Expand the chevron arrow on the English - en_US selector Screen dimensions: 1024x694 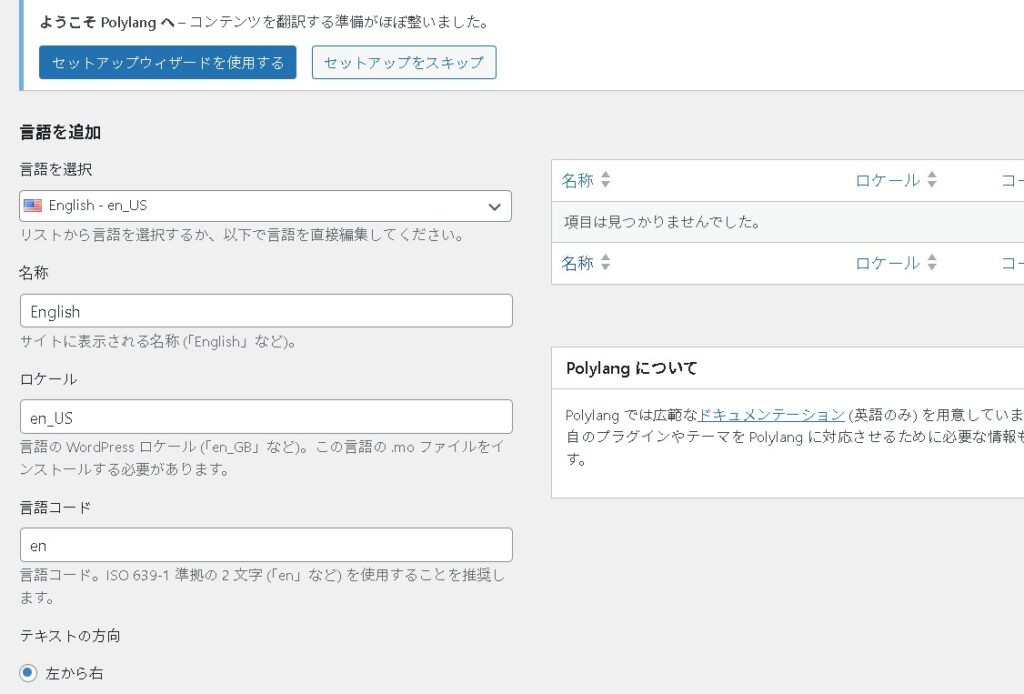[x=494, y=207]
